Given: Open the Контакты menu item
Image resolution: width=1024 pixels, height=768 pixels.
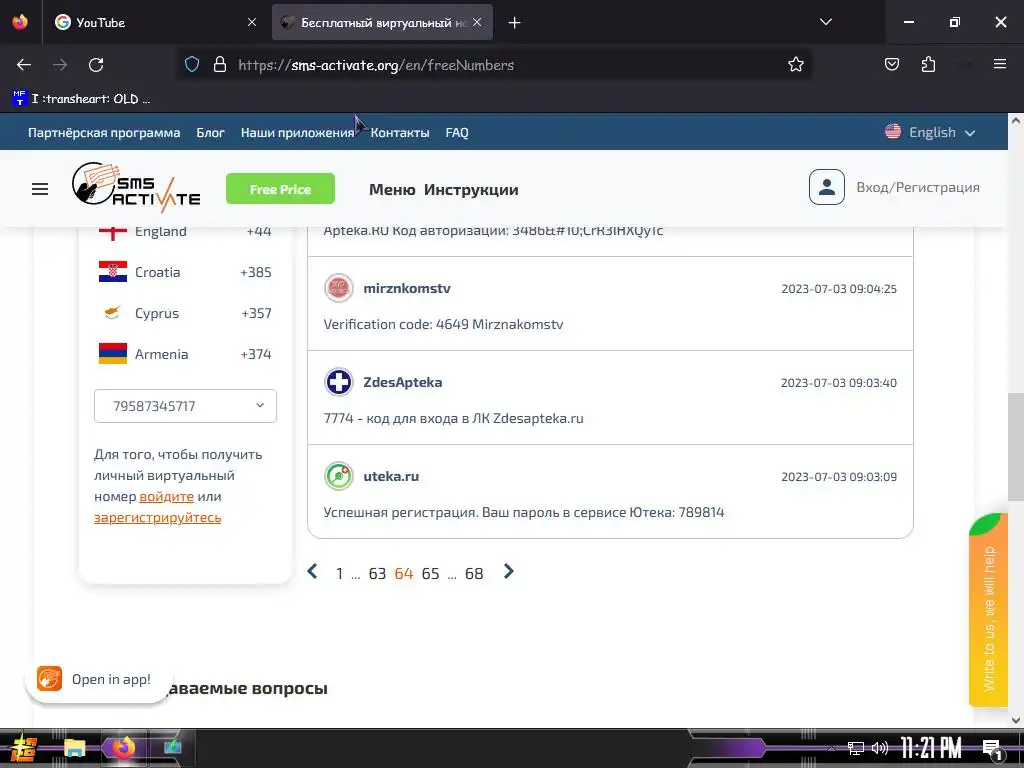Looking at the screenshot, I should (400, 133).
